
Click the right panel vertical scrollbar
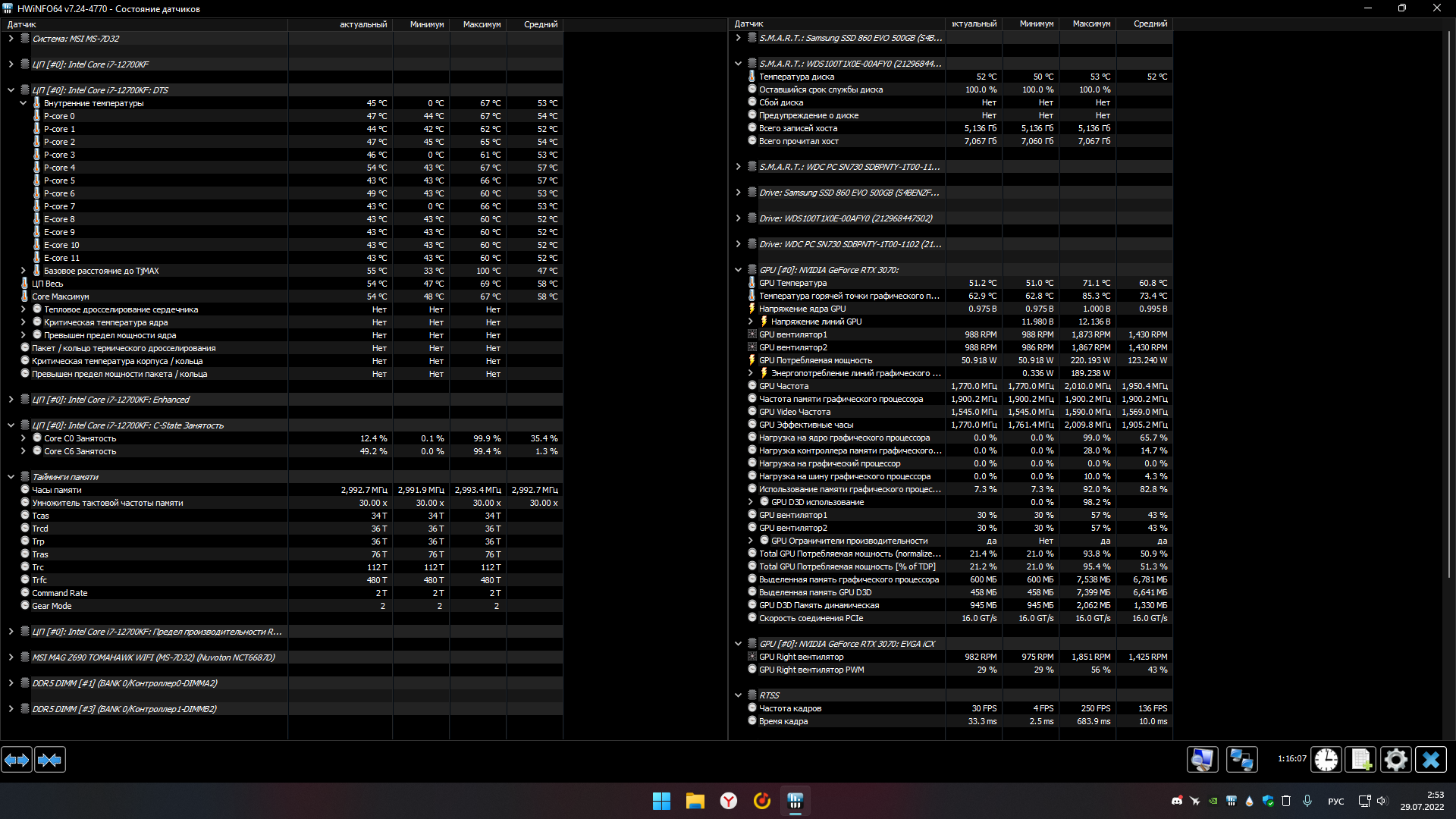[1449, 303]
